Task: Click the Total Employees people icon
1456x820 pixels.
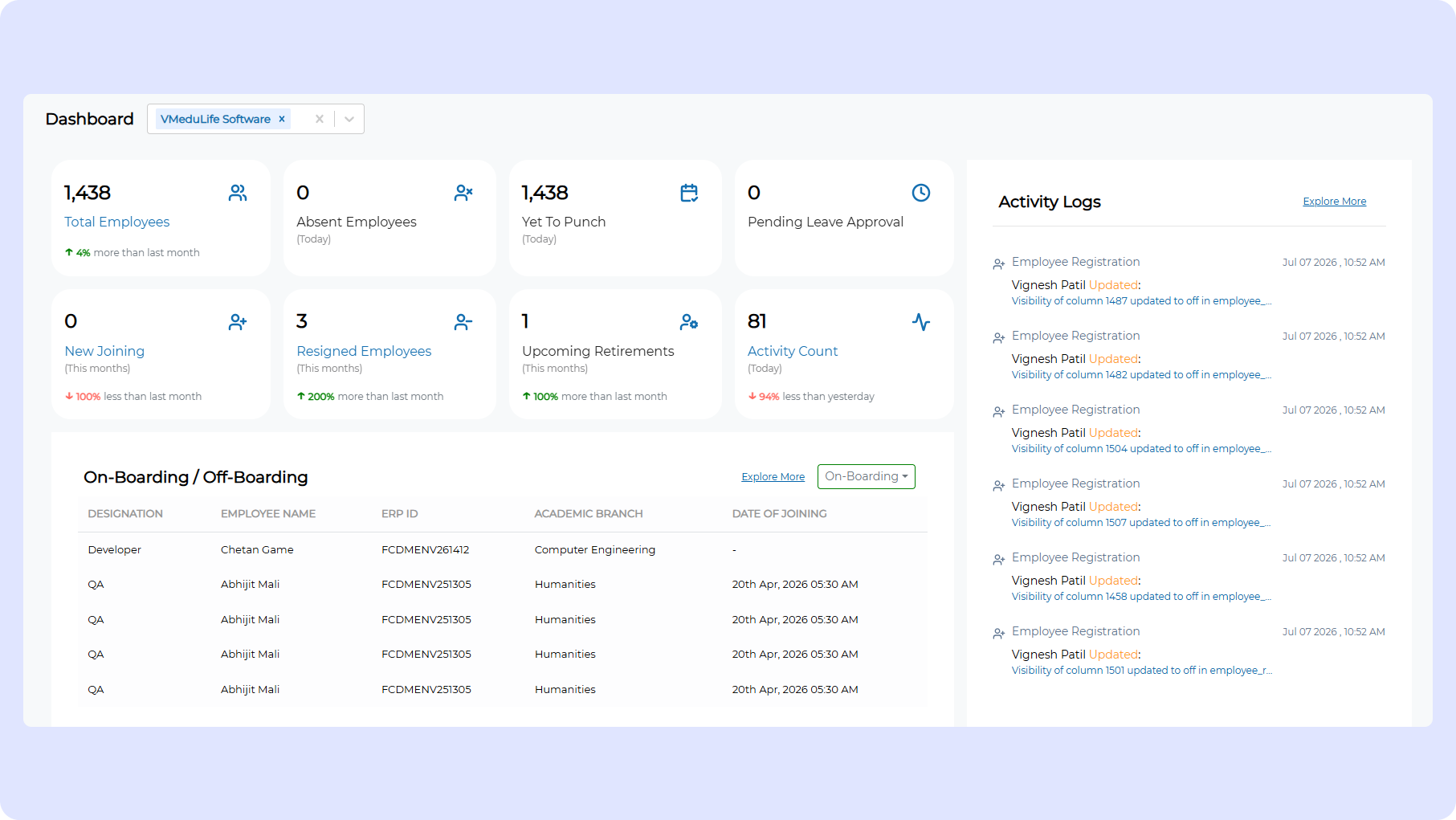Action: (238, 193)
